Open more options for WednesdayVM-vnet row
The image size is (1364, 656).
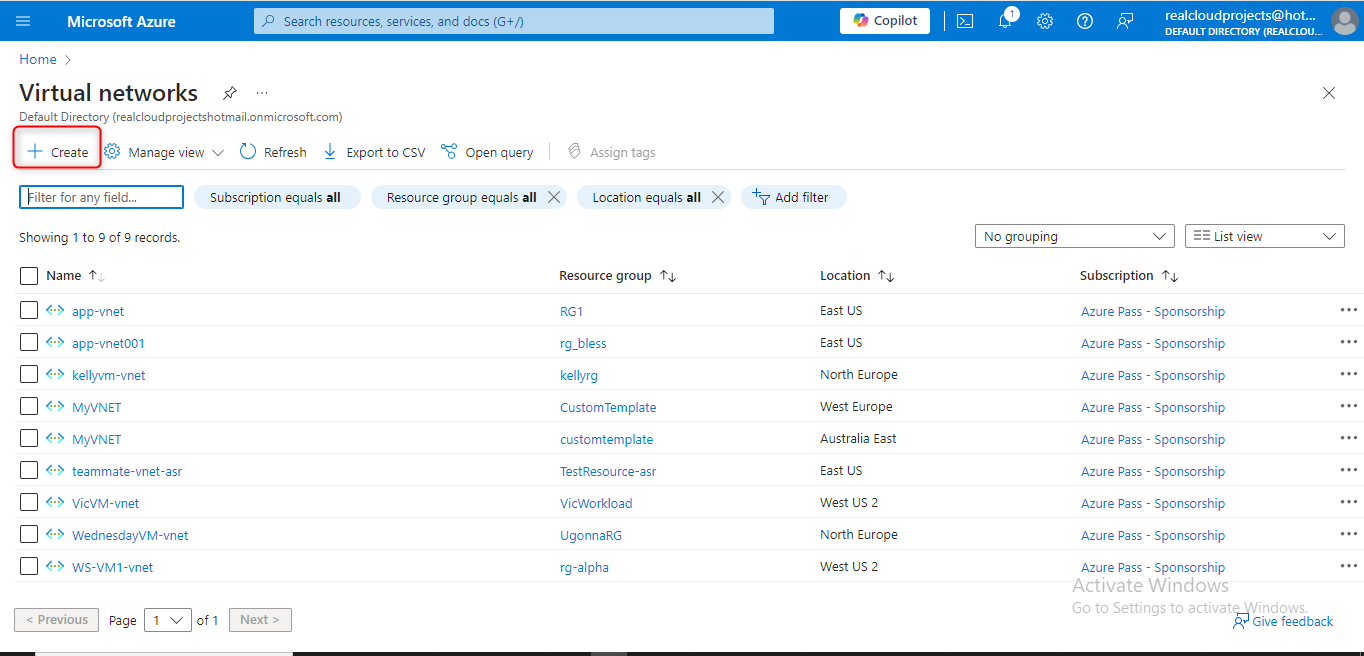point(1349,534)
